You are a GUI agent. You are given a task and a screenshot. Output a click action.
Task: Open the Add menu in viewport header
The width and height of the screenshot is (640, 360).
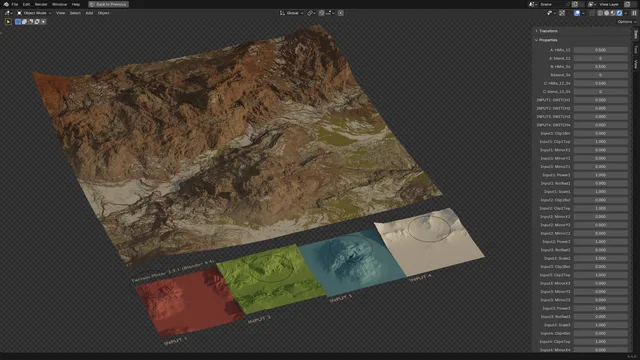coord(89,13)
